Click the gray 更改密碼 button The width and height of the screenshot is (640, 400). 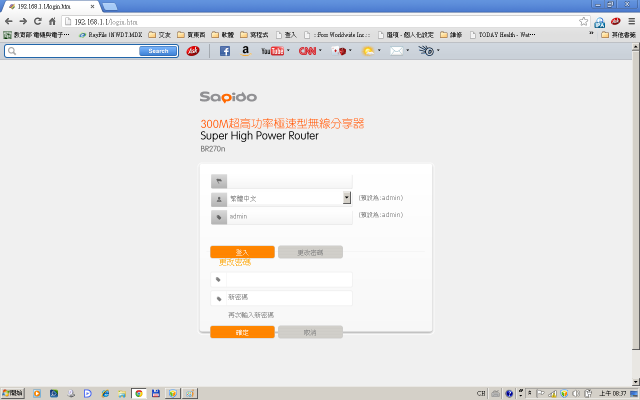click(x=310, y=252)
